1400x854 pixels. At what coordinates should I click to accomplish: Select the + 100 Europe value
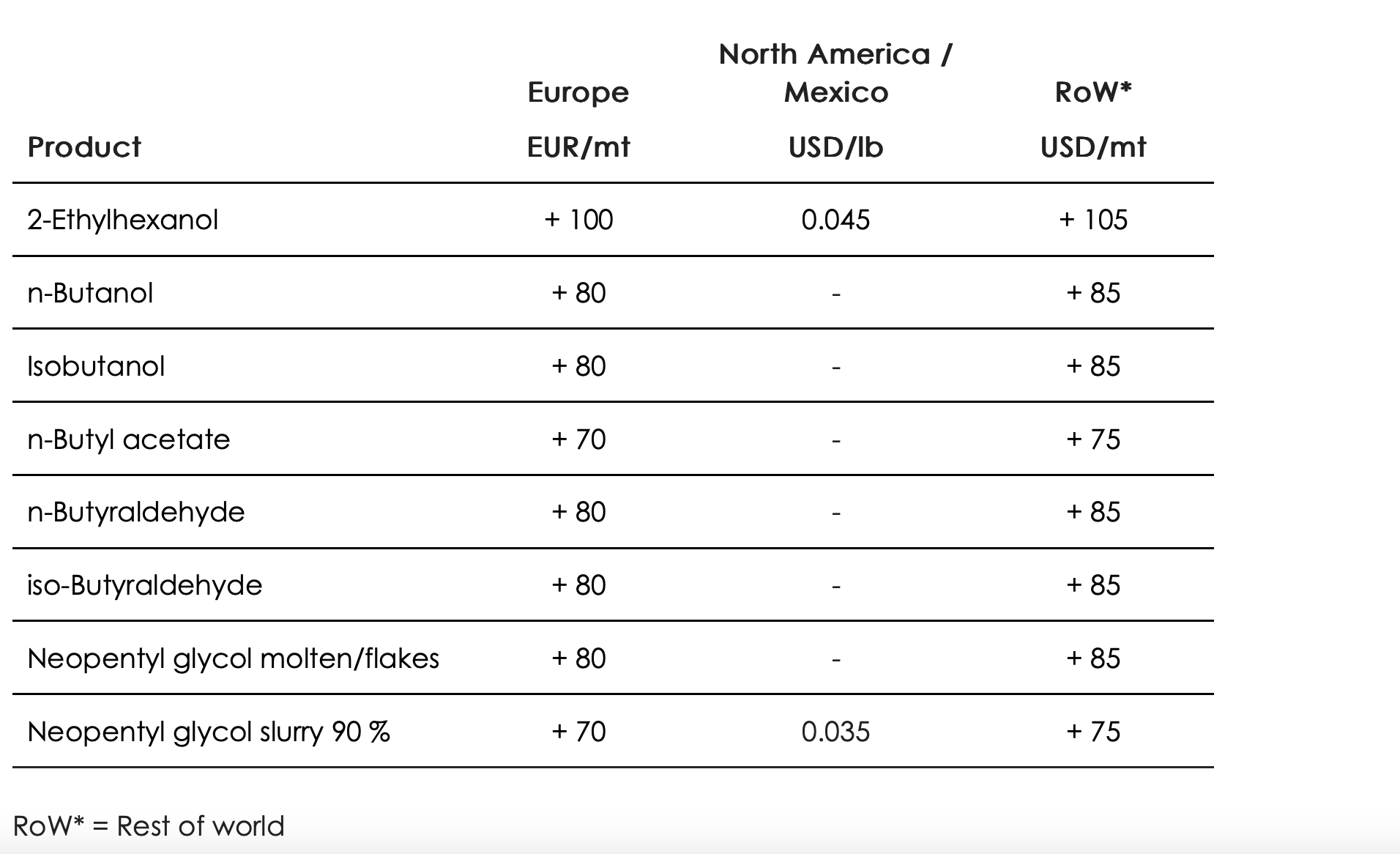pos(578,220)
